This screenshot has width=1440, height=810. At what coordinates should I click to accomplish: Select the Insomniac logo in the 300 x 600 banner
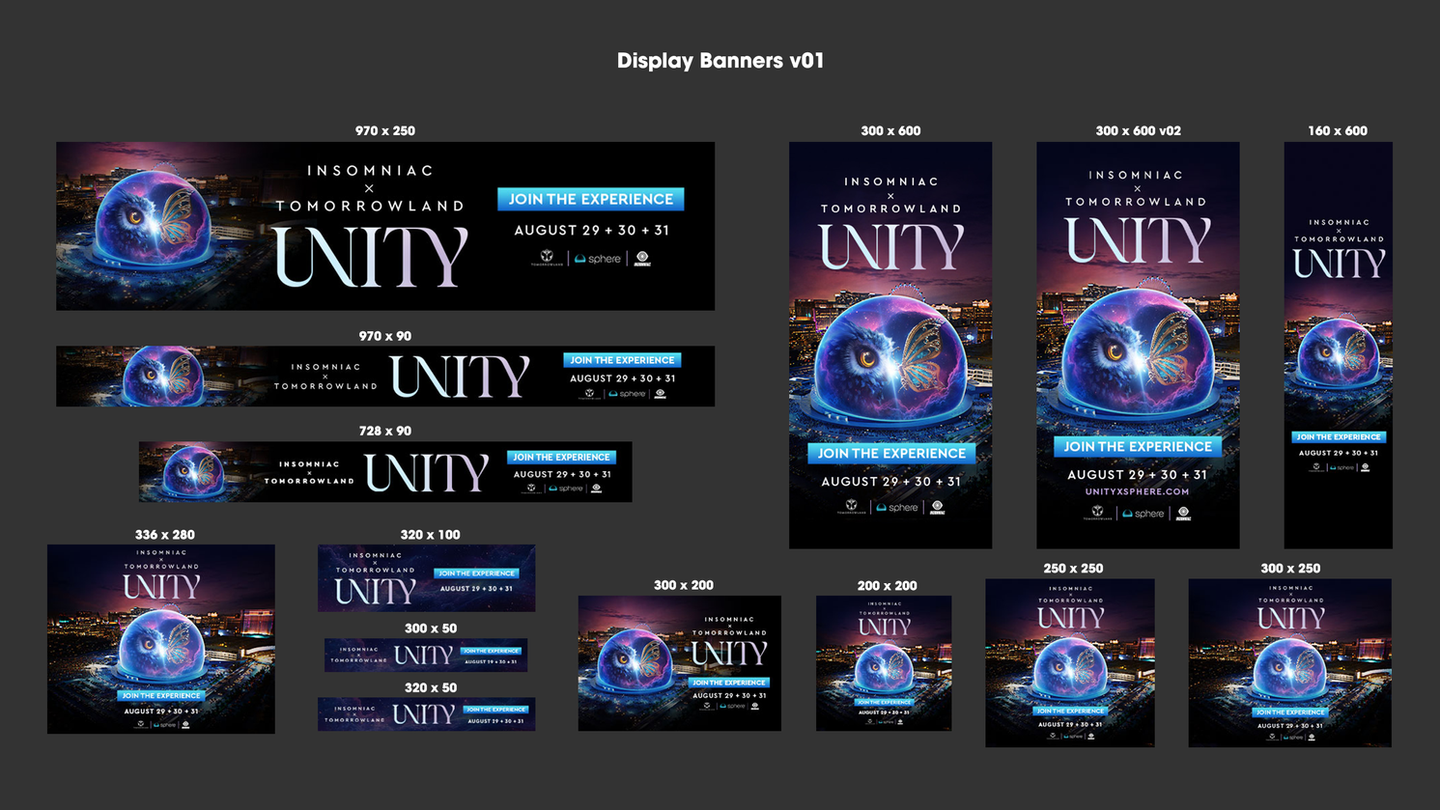click(x=937, y=508)
